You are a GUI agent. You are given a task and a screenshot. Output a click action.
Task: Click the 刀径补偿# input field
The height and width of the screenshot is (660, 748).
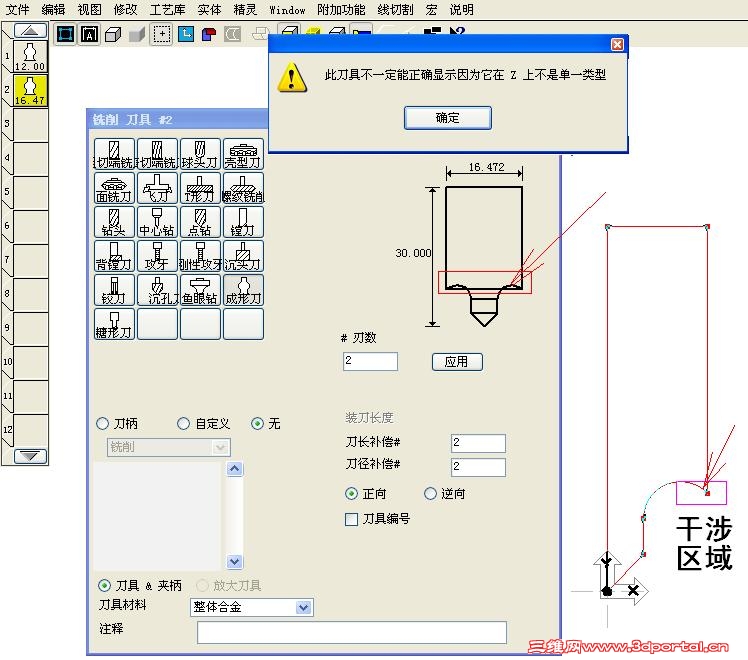pyautogui.click(x=478, y=467)
